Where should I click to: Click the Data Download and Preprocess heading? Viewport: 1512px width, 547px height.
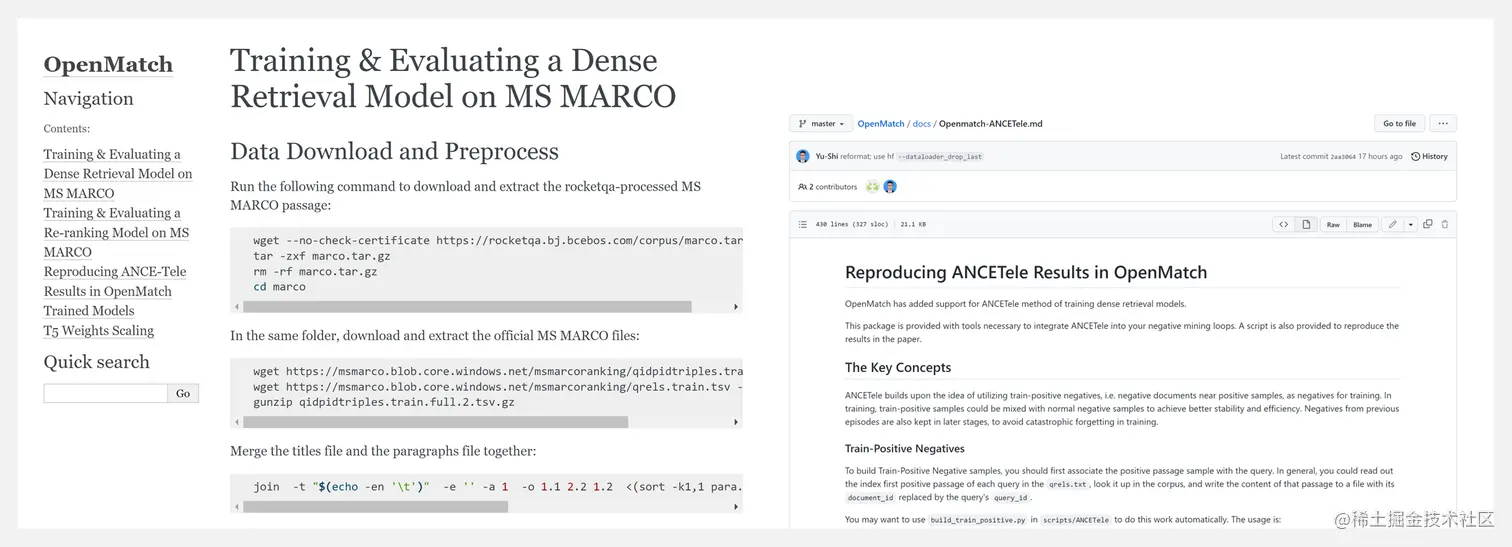[x=394, y=152]
